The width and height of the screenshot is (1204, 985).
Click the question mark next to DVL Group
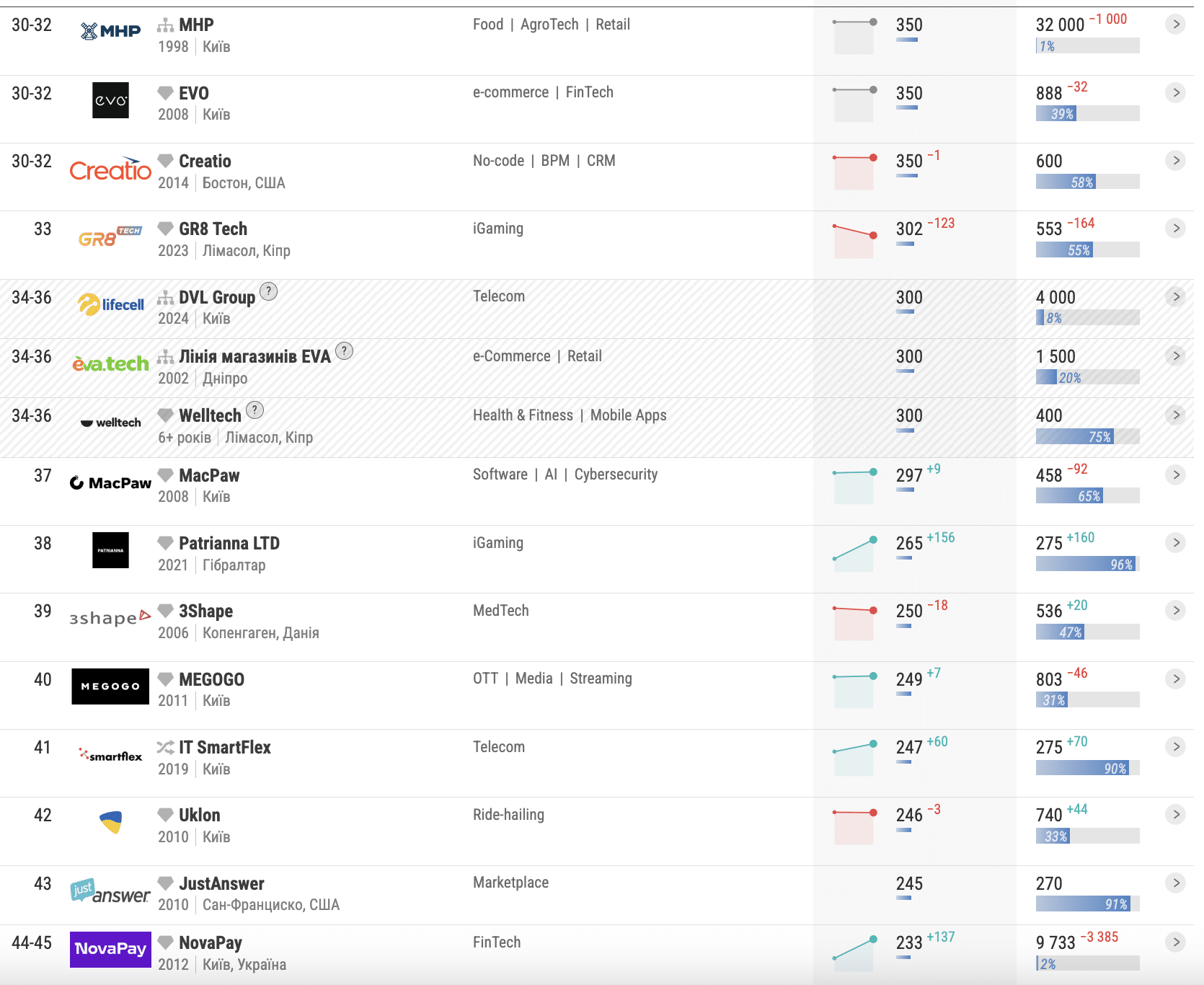[x=268, y=291]
